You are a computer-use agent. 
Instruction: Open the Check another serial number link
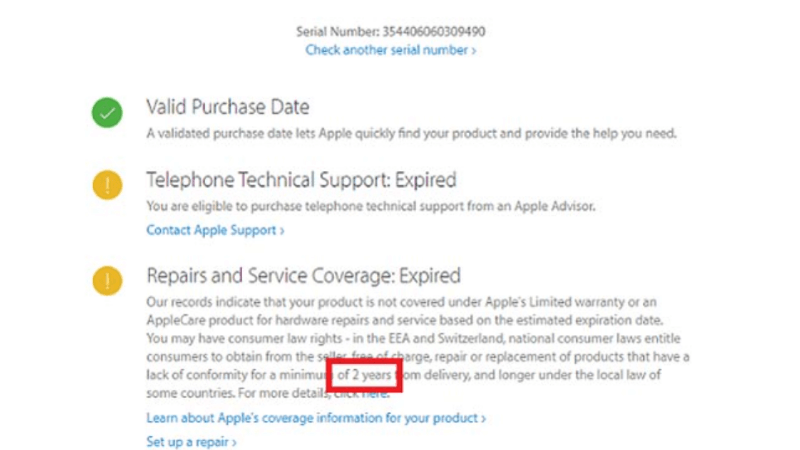point(387,49)
